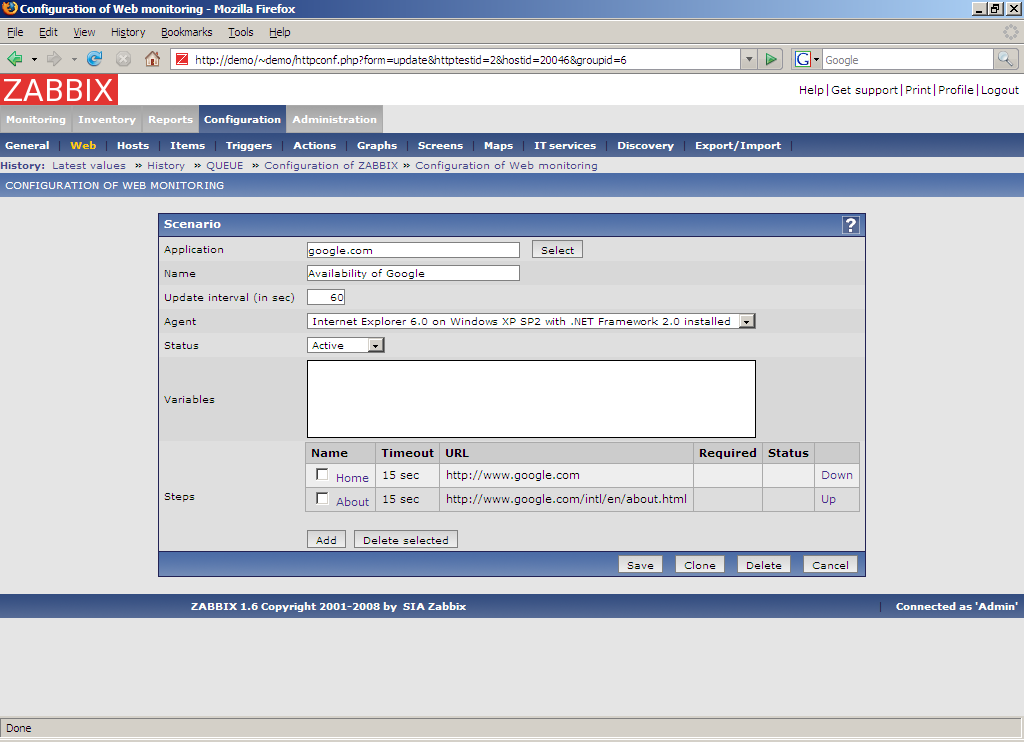Open the Profile link
Viewport: 1024px width, 742px height.
(955, 90)
